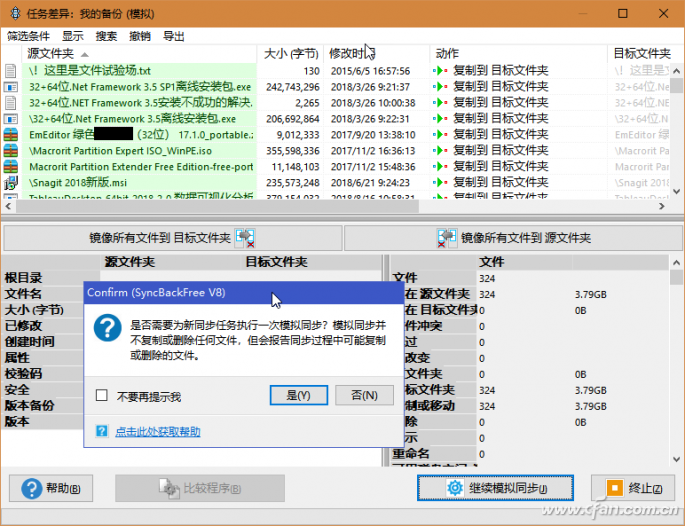Open the 导出 menu
Viewport: 685px width, 526px height.
[173, 36]
